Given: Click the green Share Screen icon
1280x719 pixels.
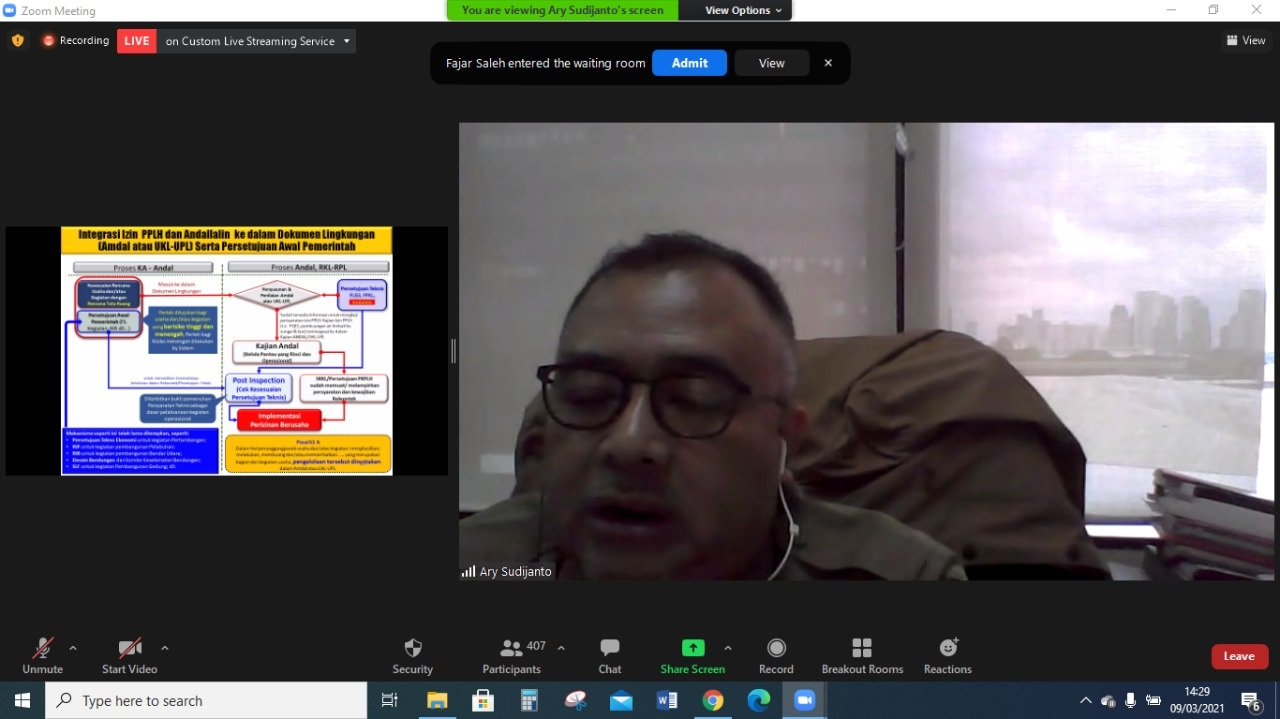Looking at the screenshot, I should click(692, 648).
